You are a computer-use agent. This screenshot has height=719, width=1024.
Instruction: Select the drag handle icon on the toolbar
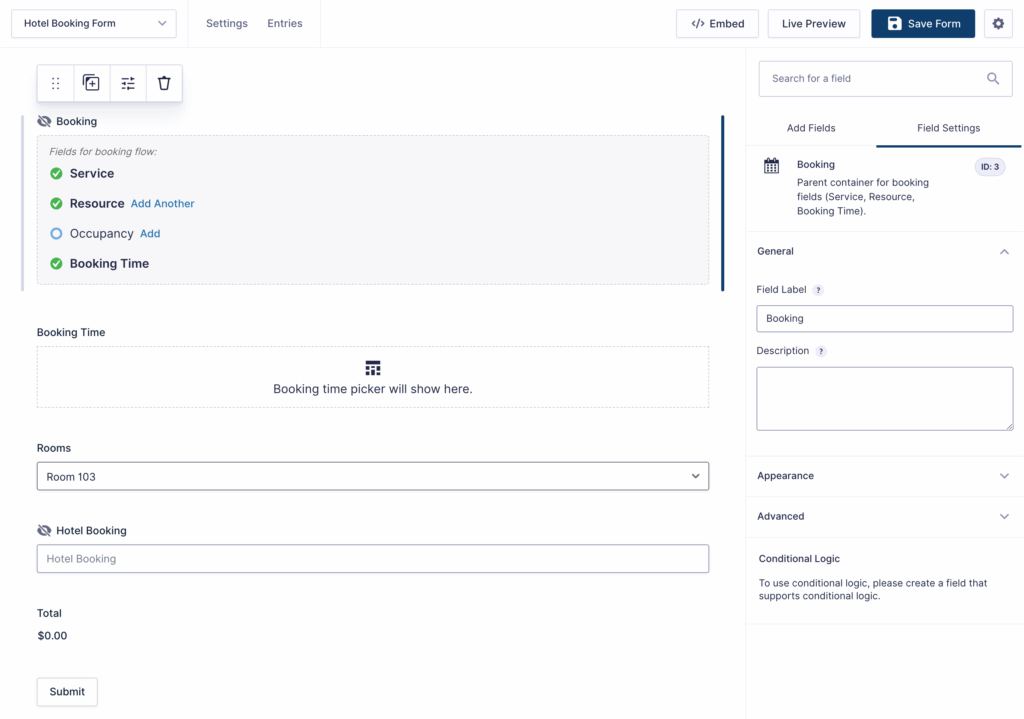(x=55, y=83)
